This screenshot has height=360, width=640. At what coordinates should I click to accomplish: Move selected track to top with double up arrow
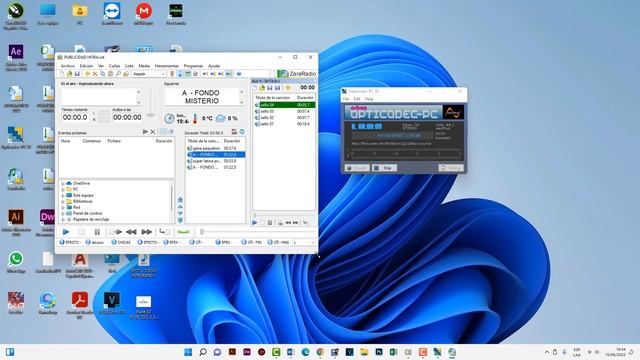(x=180, y=200)
